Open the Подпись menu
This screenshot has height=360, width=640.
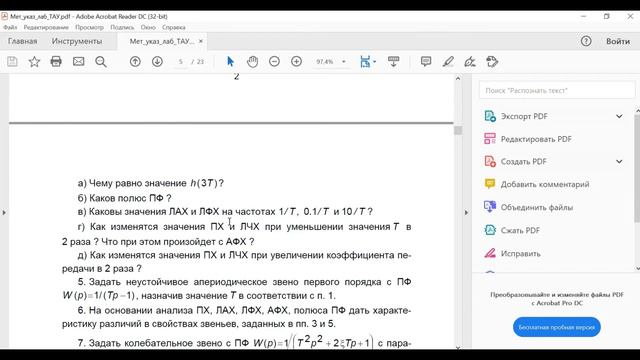pos(122,27)
